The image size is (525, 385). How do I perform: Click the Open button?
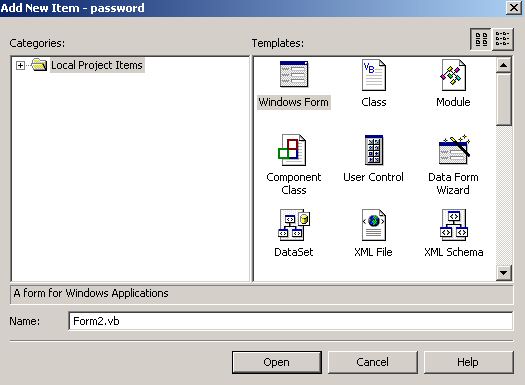[277, 362]
